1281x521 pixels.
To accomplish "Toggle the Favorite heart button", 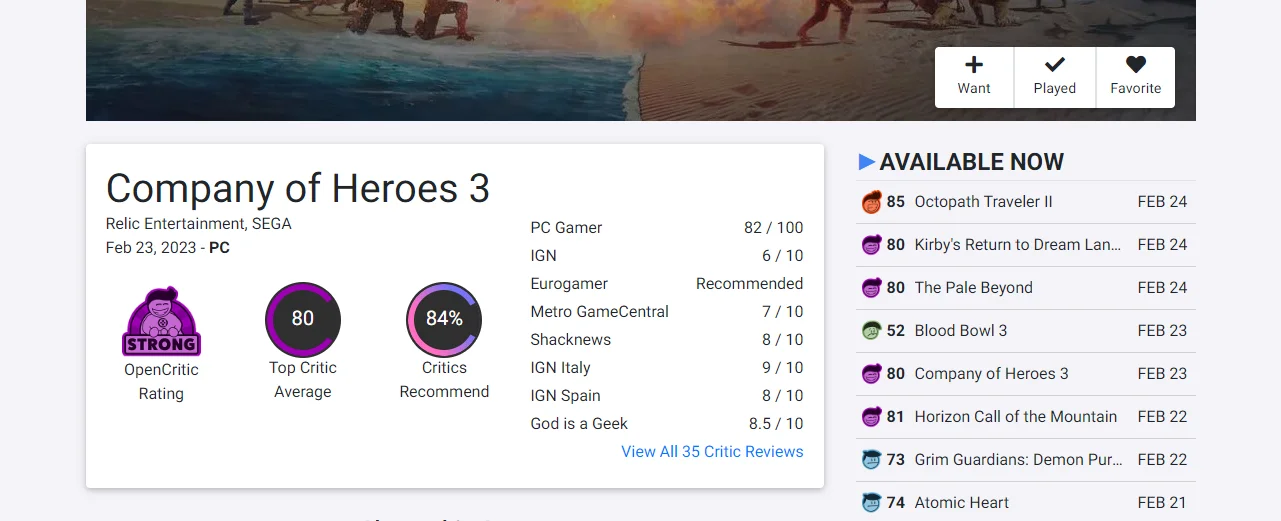I will (x=1135, y=66).
